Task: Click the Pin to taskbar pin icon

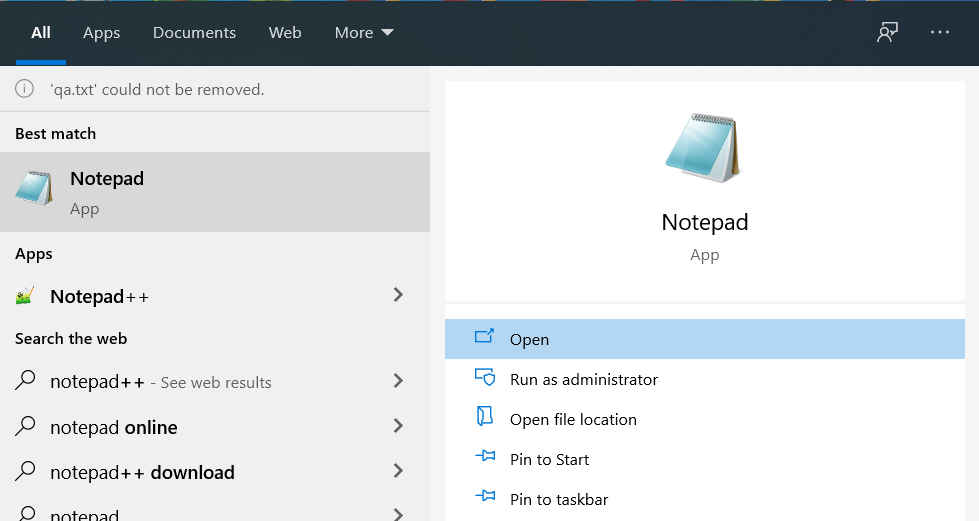Action: [x=485, y=496]
